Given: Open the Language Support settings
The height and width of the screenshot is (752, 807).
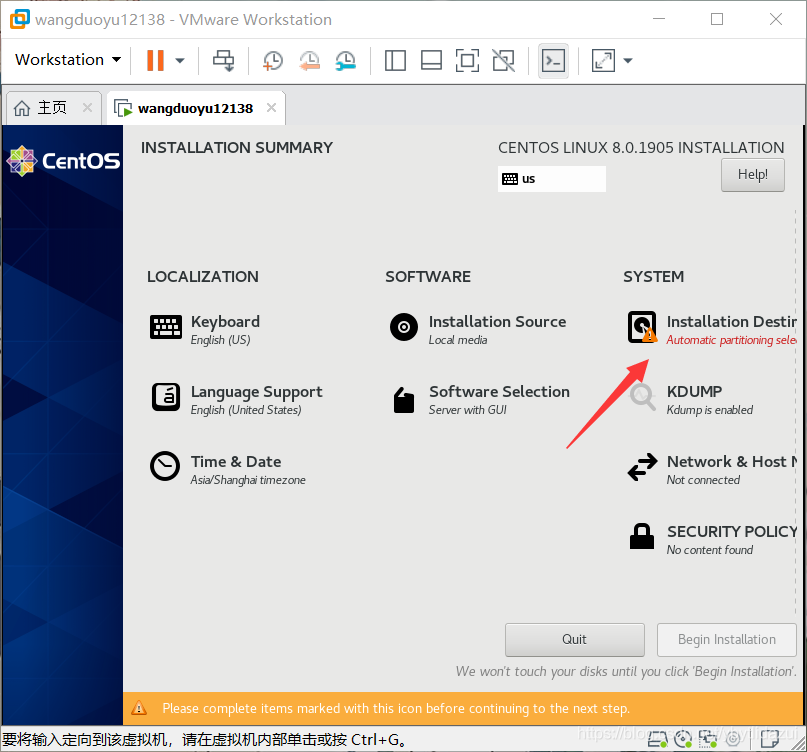Looking at the screenshot, I should [237, 399].
